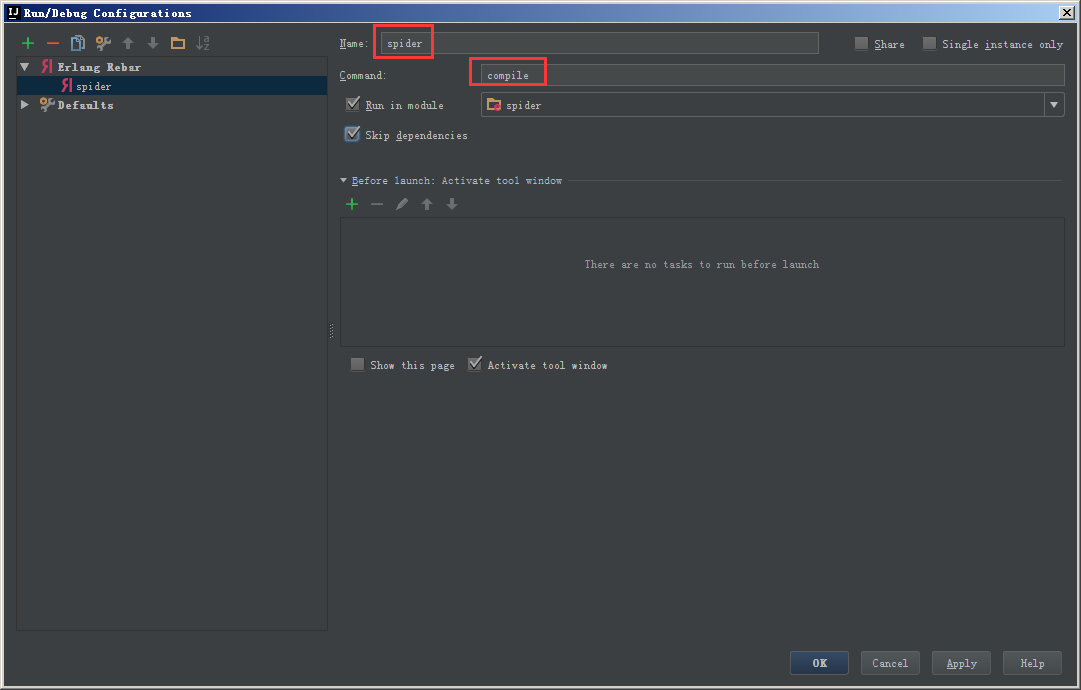The width and height of the screenshot is (1081, 690).
Task: Enable the Share option
Action: (860, 43)
